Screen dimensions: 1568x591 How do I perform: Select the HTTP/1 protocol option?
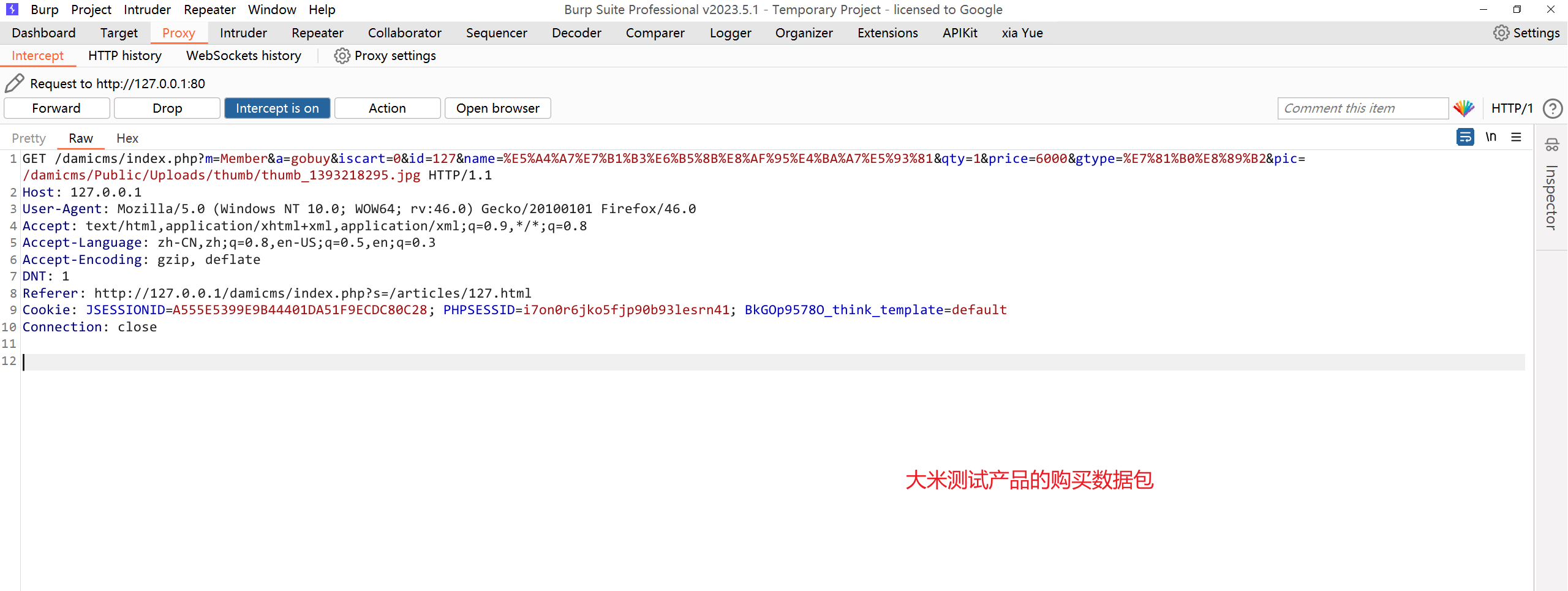point(1512,108)
